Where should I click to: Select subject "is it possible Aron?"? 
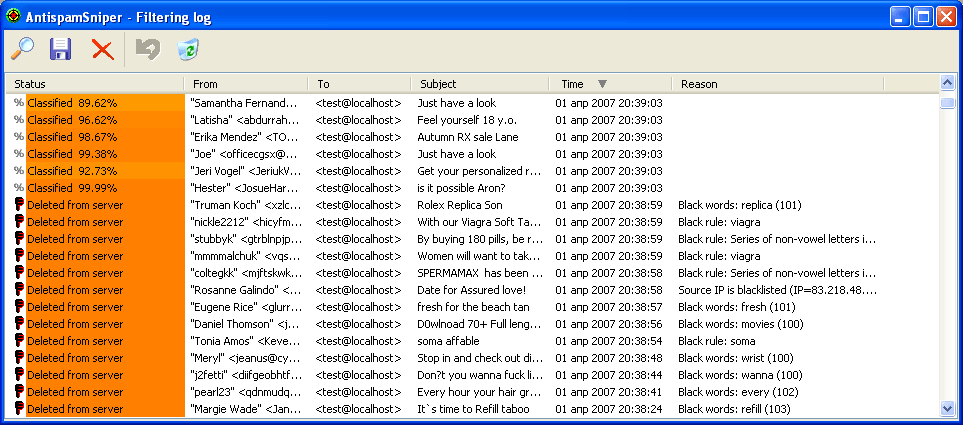click(461, 187)
